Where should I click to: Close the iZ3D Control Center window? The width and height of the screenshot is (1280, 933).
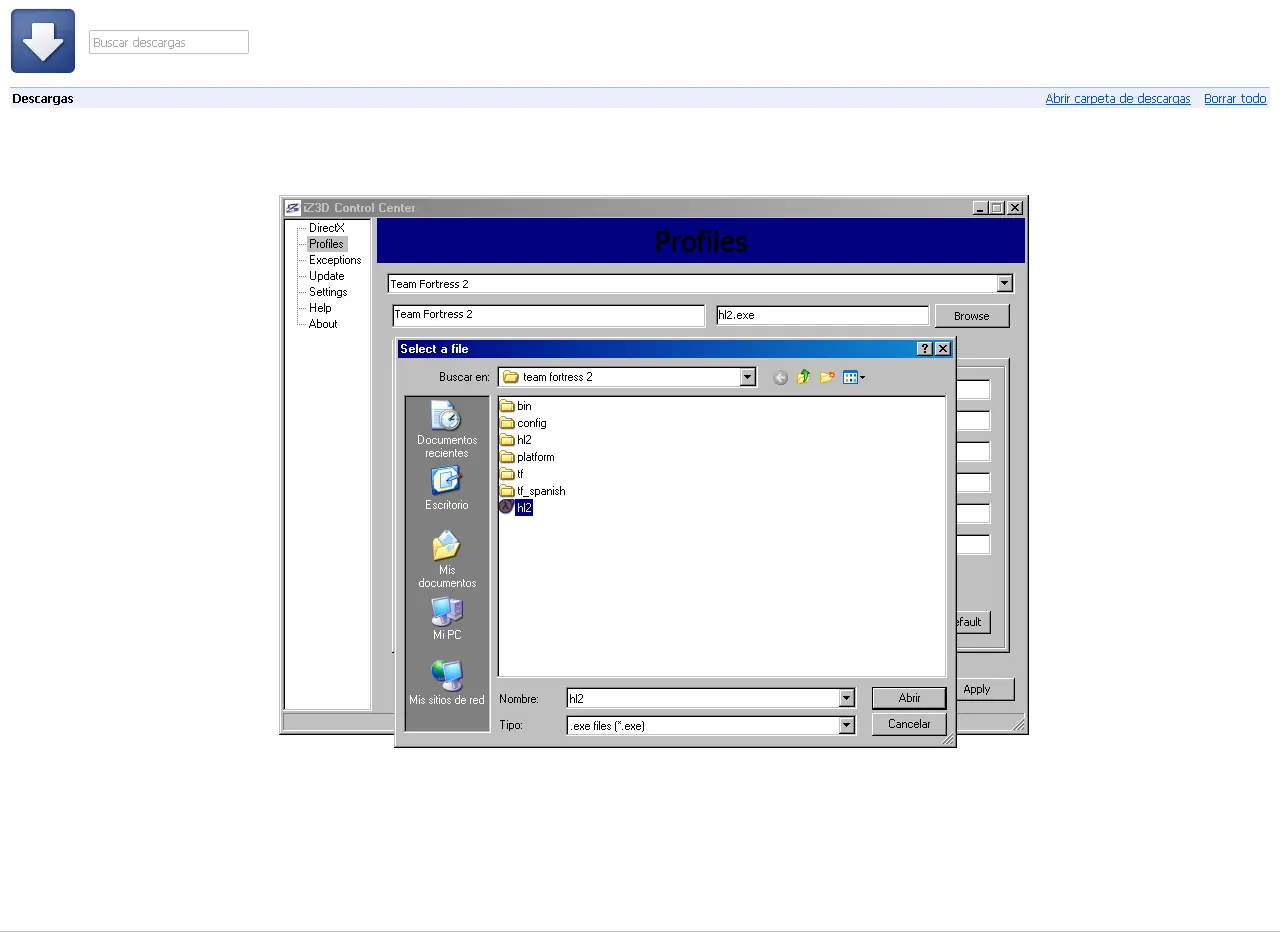[x=1015, y=208]
